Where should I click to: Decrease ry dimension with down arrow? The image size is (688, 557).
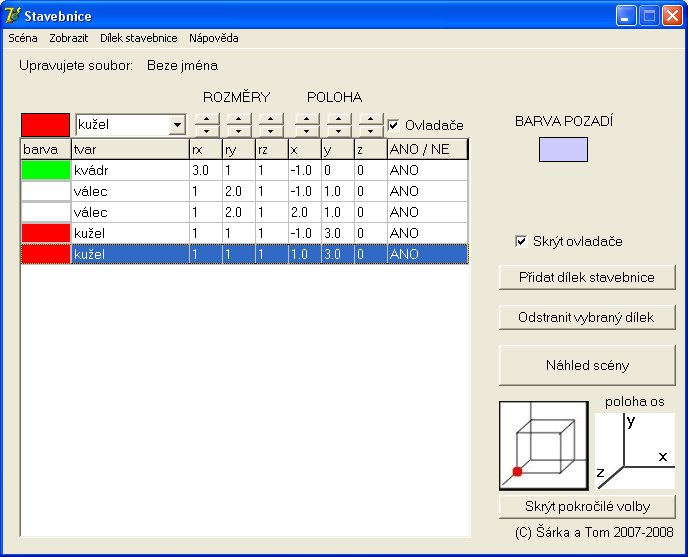coord(239,131)
